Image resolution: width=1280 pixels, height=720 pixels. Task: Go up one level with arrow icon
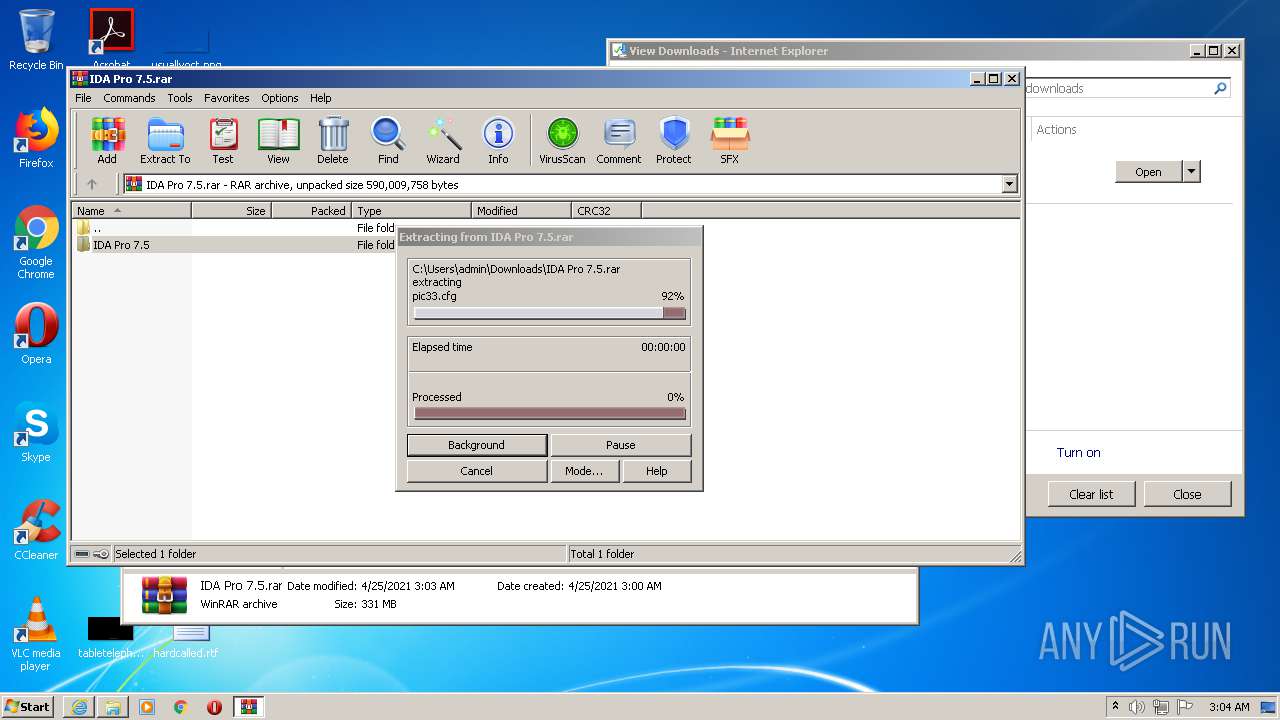pyautogui.click(x=92, y=184)
